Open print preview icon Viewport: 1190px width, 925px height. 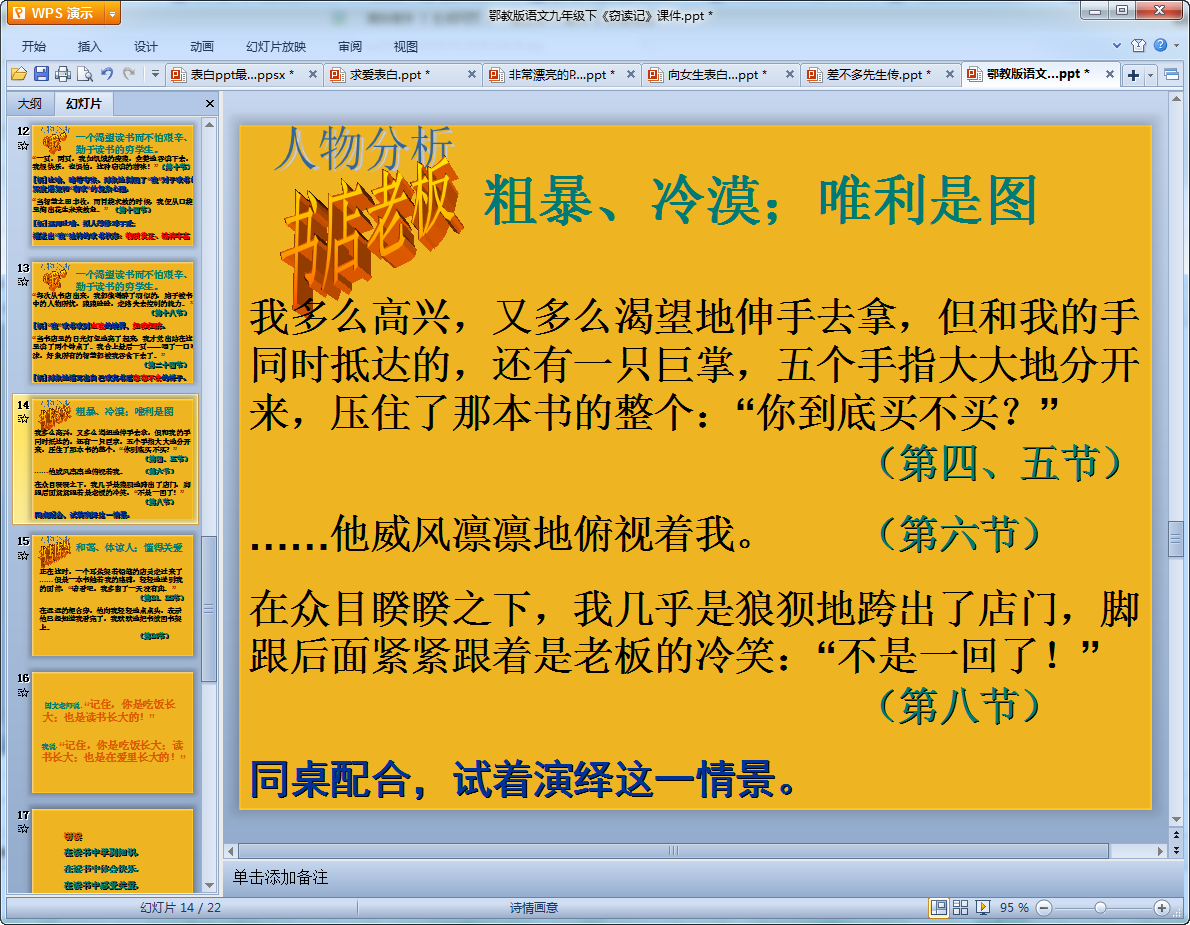(85, 74)
